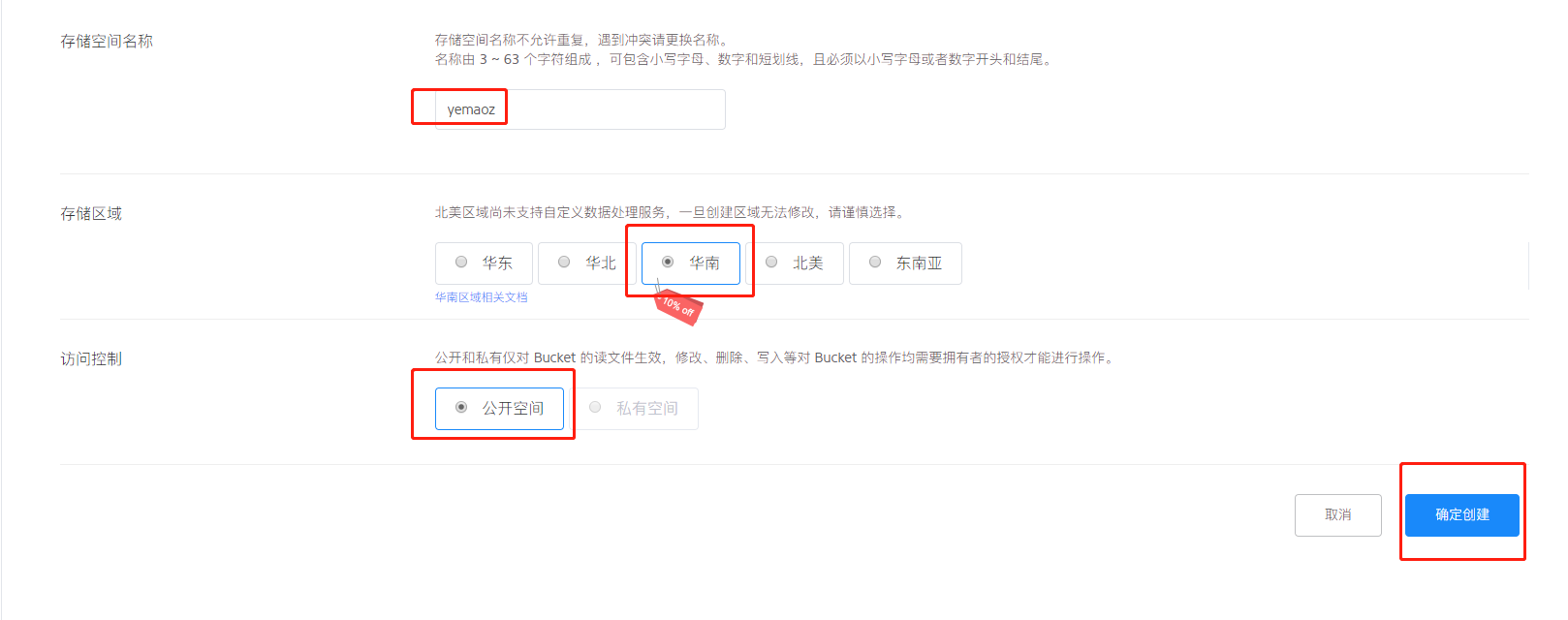This screenshot has height=620, width=1568.
Task: Switch access control to 私有空间
Action: click(634, 408)
